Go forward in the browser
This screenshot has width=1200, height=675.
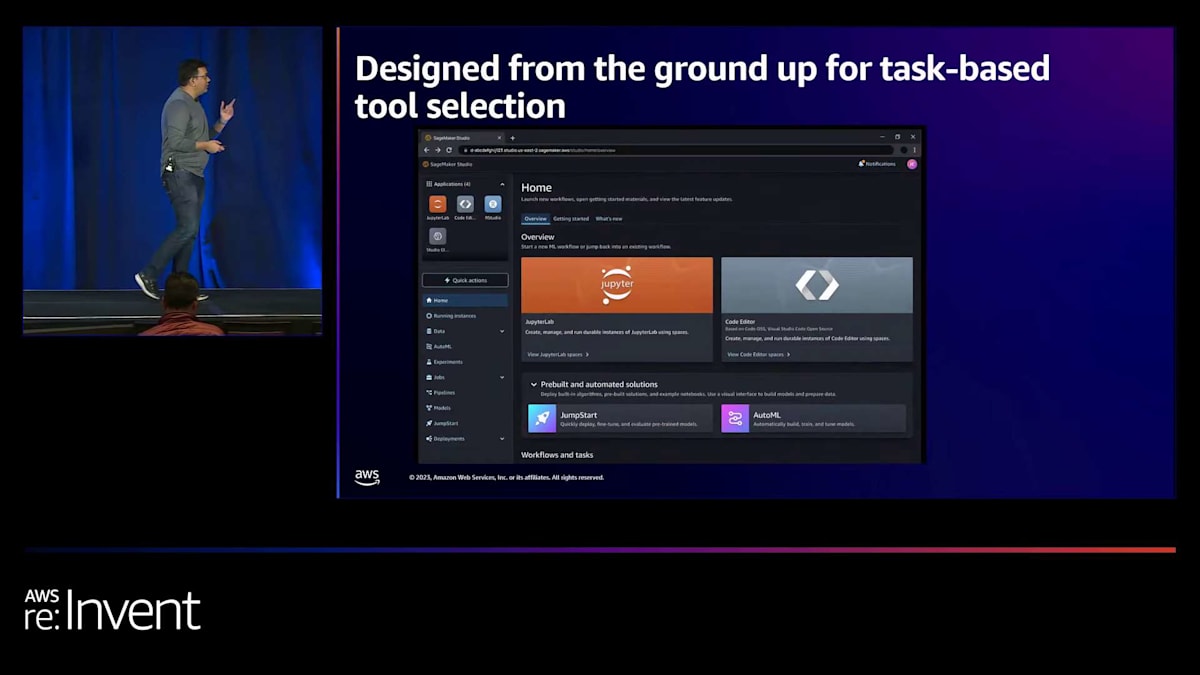point(437,150)
